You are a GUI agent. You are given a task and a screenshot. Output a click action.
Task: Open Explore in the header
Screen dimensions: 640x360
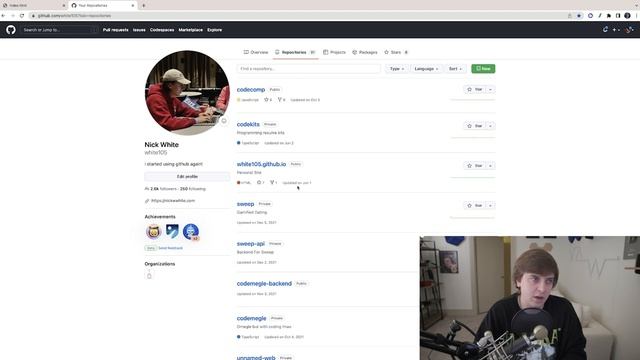click(214, 30)
